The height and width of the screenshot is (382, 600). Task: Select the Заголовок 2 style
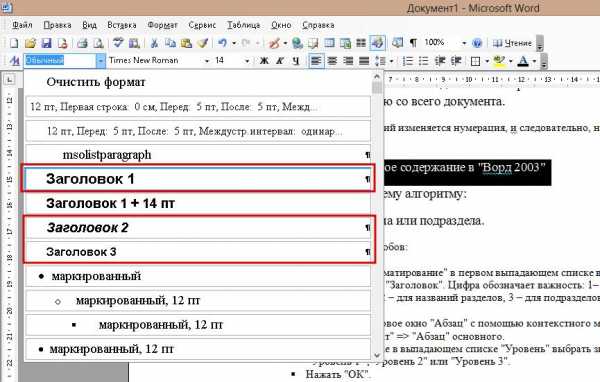tap(197, 228)
